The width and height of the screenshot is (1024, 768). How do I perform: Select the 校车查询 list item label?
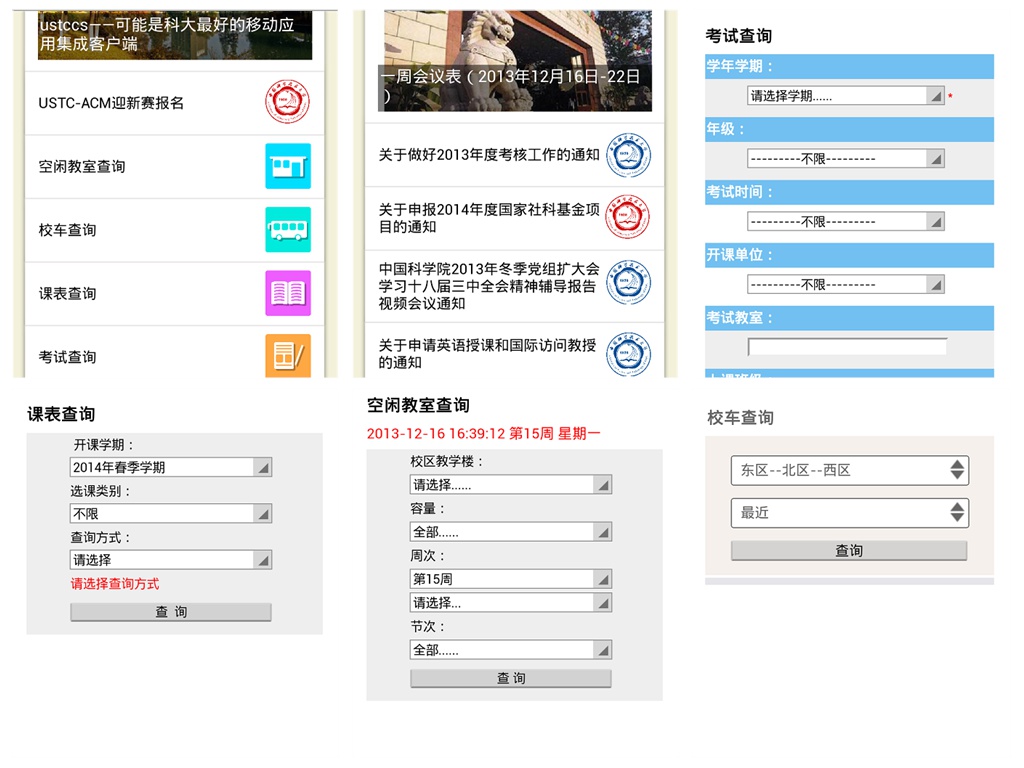(x=68, y=230)
